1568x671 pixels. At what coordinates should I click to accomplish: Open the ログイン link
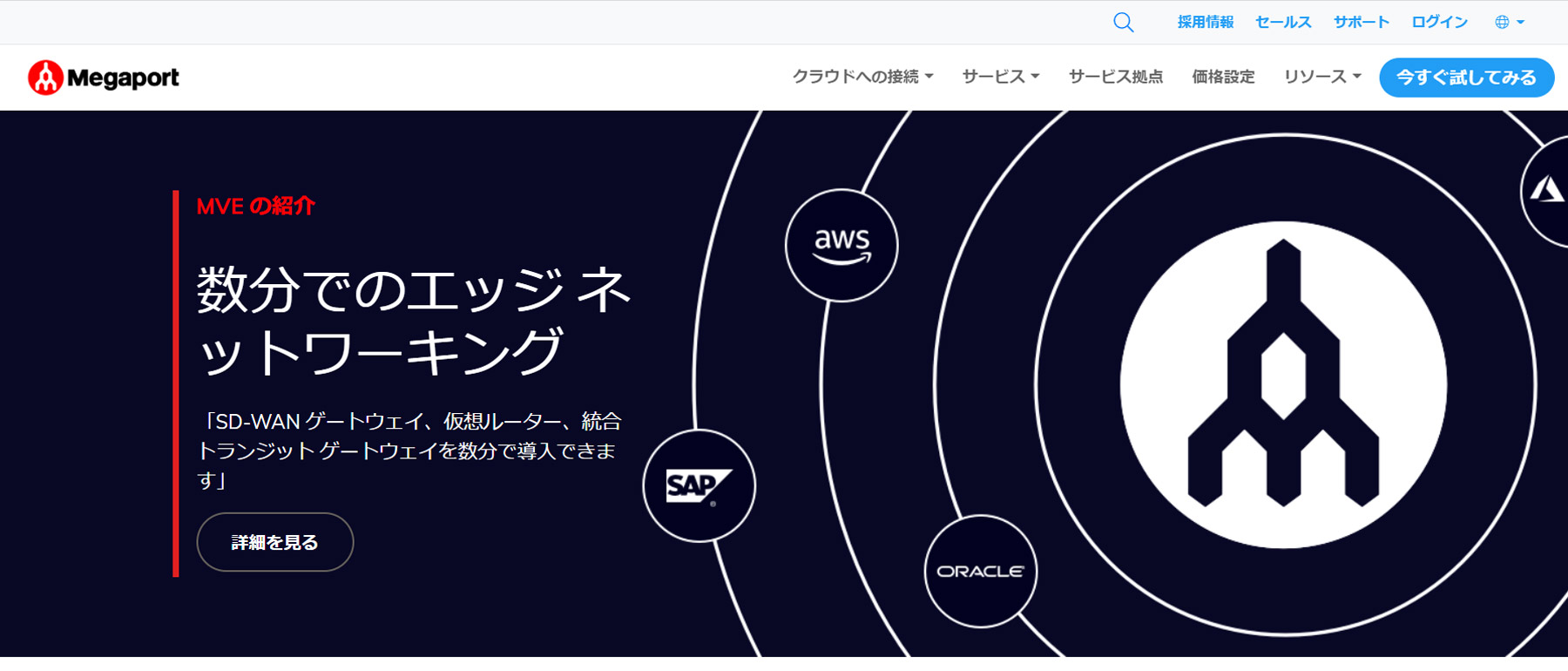[1439, 23]
